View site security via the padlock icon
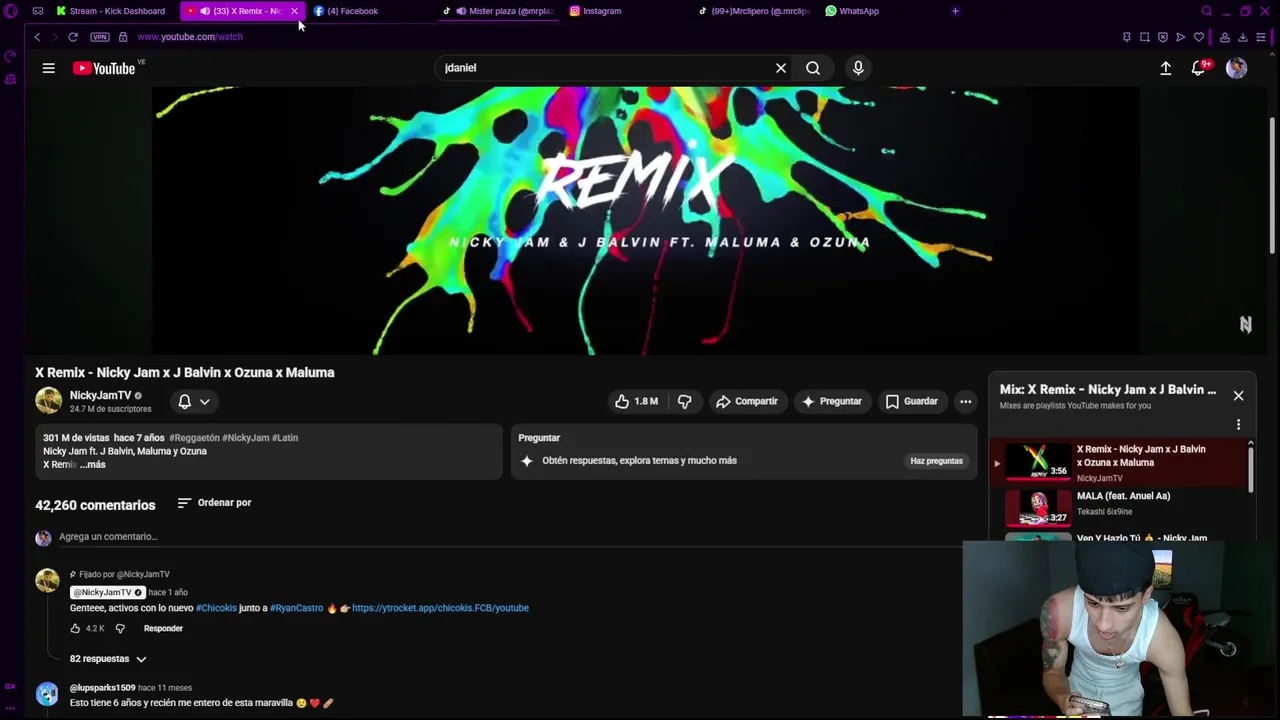 pos(123,37)
